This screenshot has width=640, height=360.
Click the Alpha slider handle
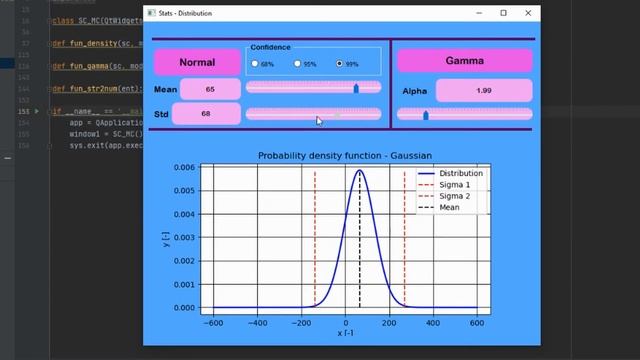coord(426,115)
